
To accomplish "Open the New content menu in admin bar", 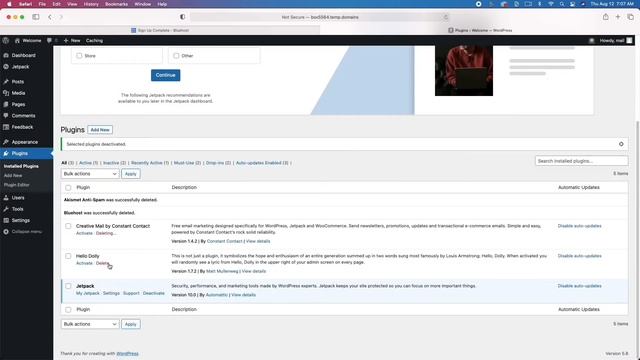I will pyautogui.click(x=72, y=40).
